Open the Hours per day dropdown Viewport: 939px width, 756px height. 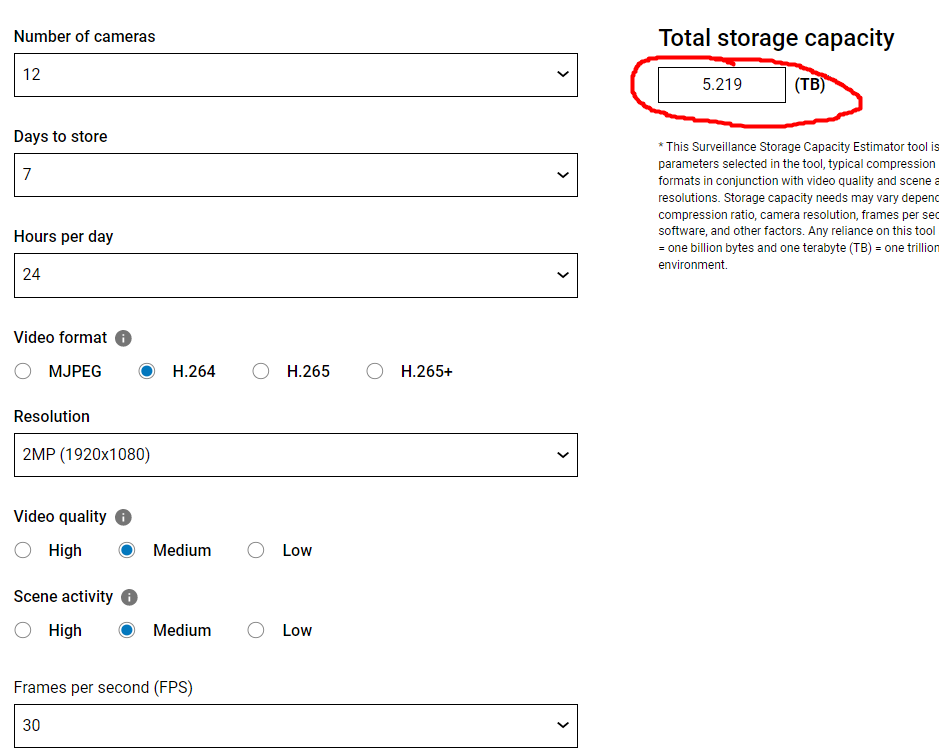295,275
